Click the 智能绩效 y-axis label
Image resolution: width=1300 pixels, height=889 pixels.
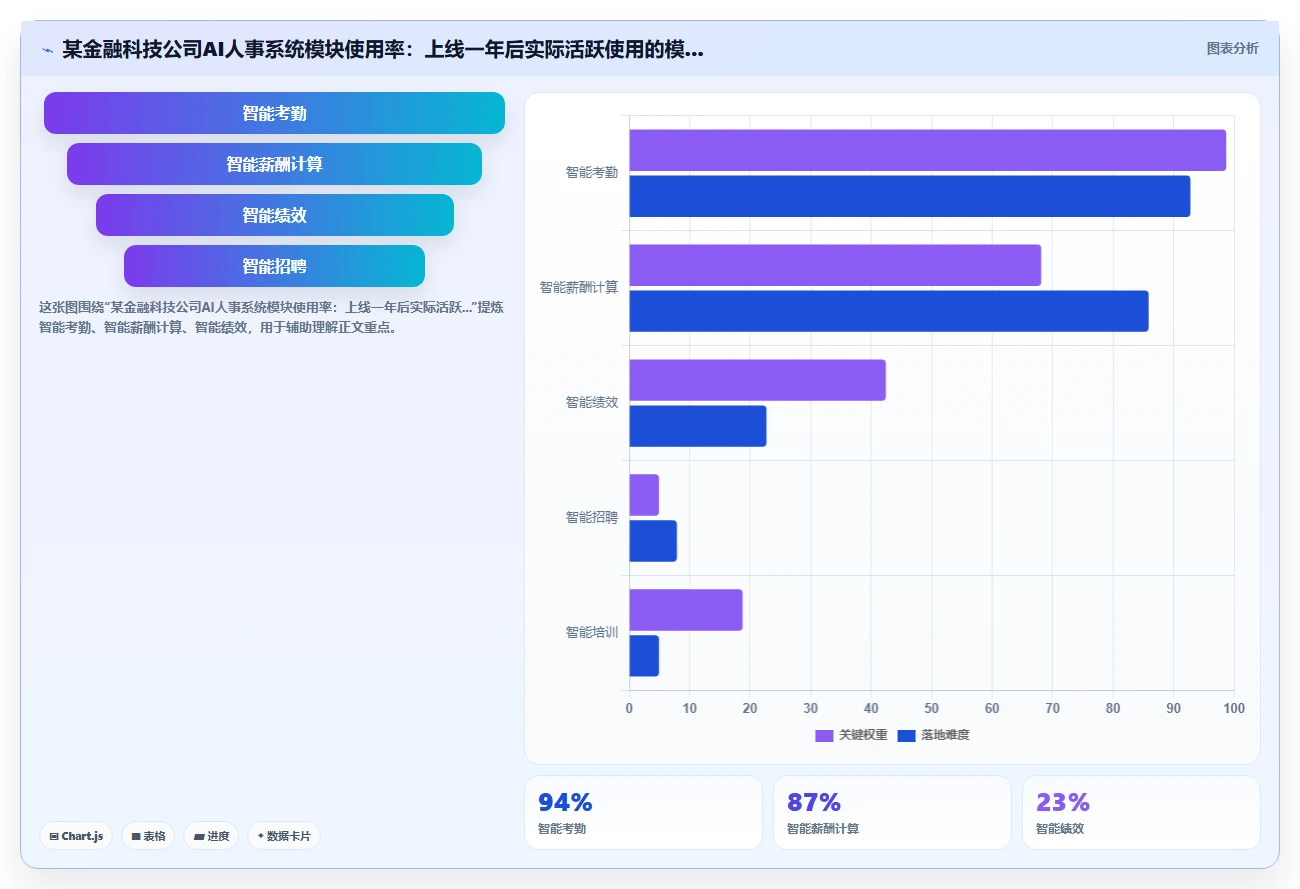click(591, 402)
